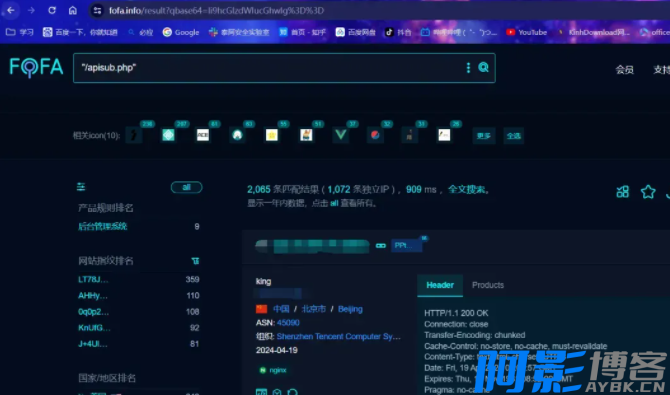The height and width of the screenshot is (395, 670).
Task: Open the fingerprint ranking filter funnel
Action: (195, 261)
